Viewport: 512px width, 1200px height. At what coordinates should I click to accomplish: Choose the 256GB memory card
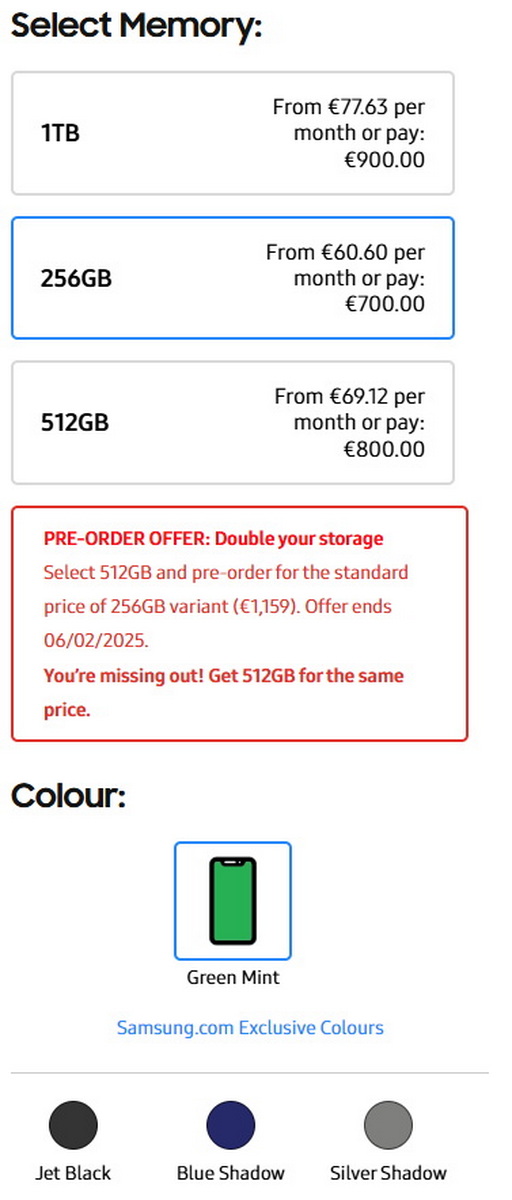point(233,278)
